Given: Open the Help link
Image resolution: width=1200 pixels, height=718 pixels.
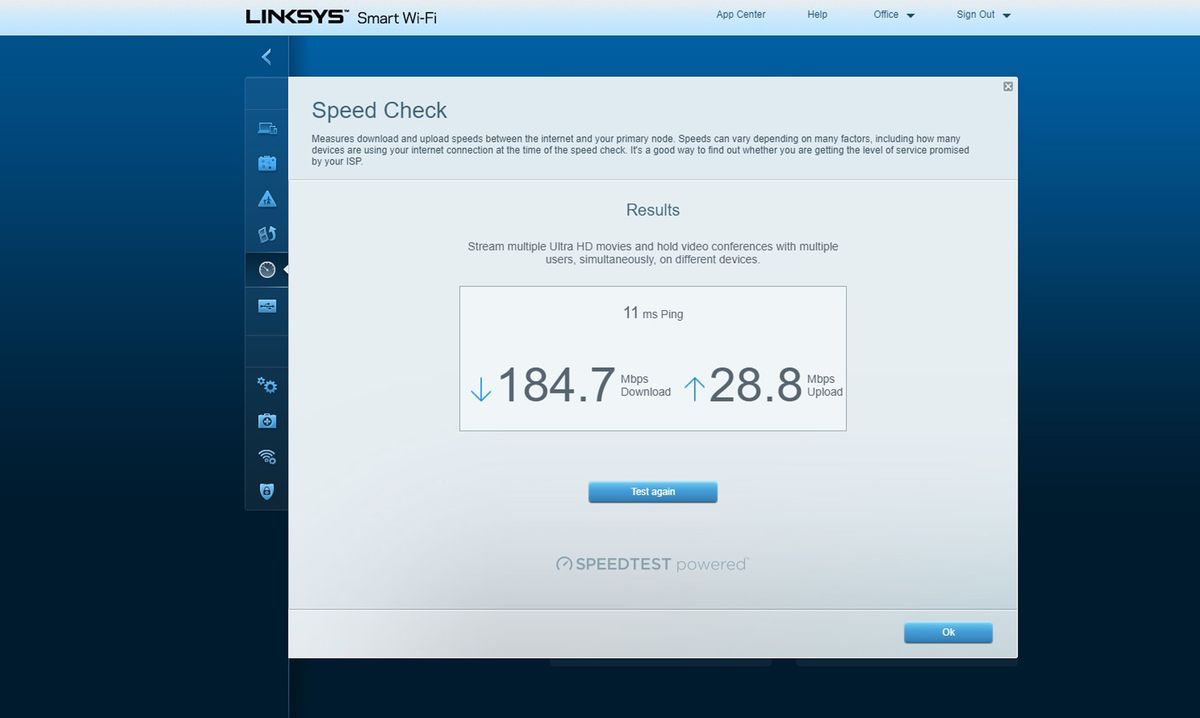Looking at the screenshot, I should pos(818,15).
